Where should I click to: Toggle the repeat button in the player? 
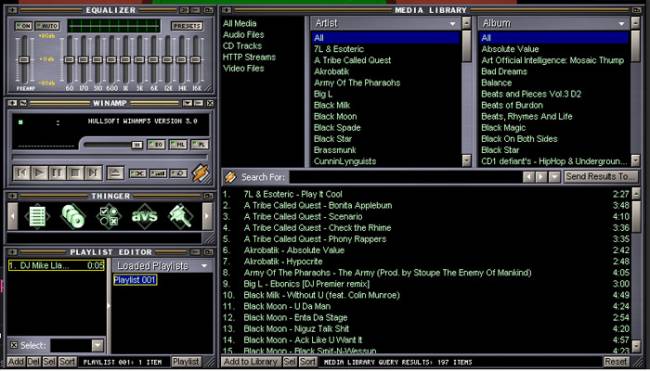[x=178, y=173]
